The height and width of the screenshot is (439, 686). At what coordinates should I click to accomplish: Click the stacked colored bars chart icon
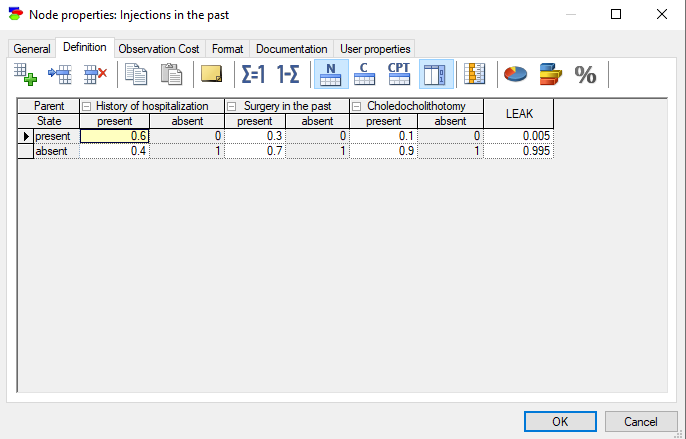[x=550, y=74]
